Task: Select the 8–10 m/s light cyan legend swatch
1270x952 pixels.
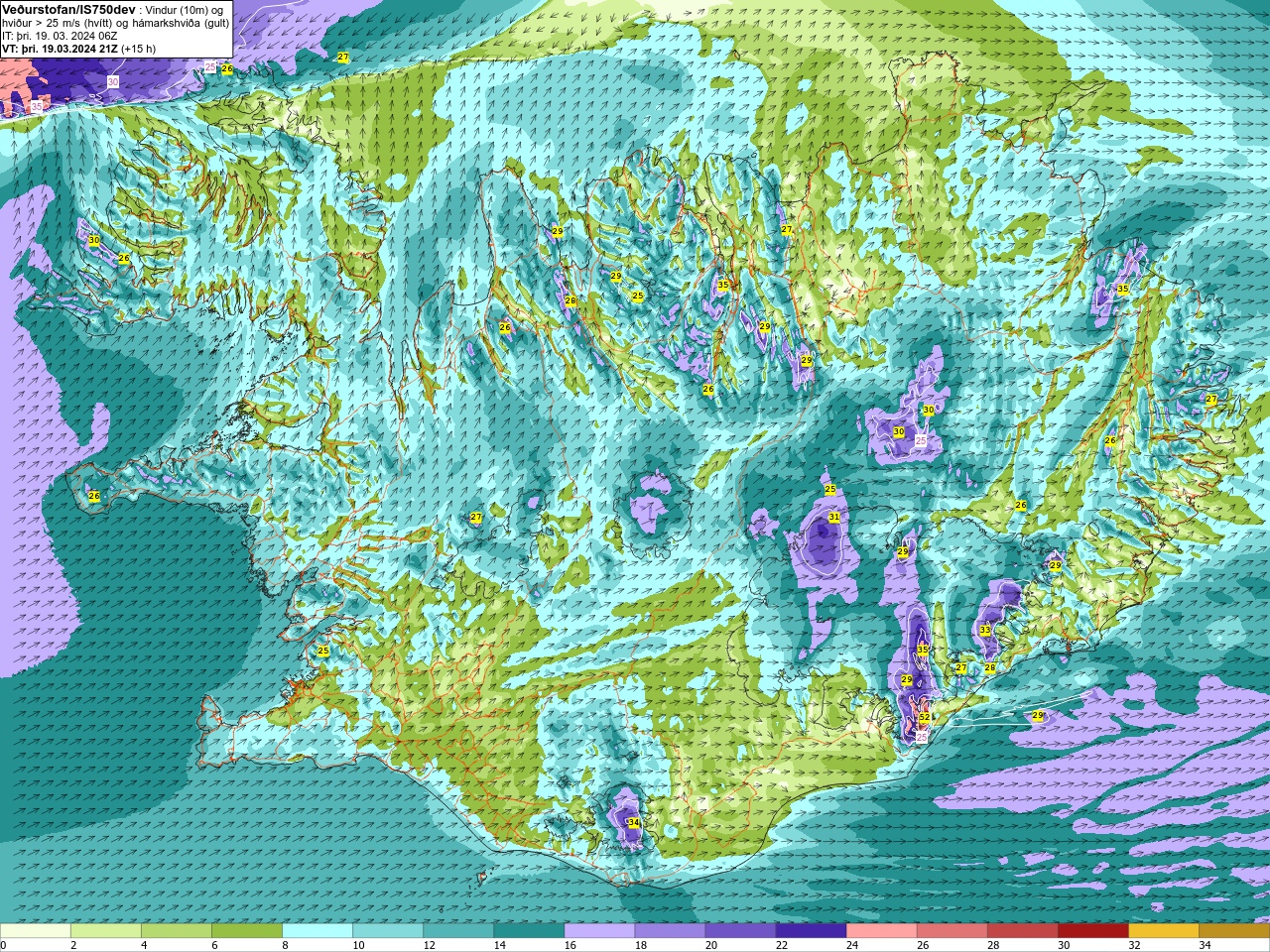Action: [317, 930]
